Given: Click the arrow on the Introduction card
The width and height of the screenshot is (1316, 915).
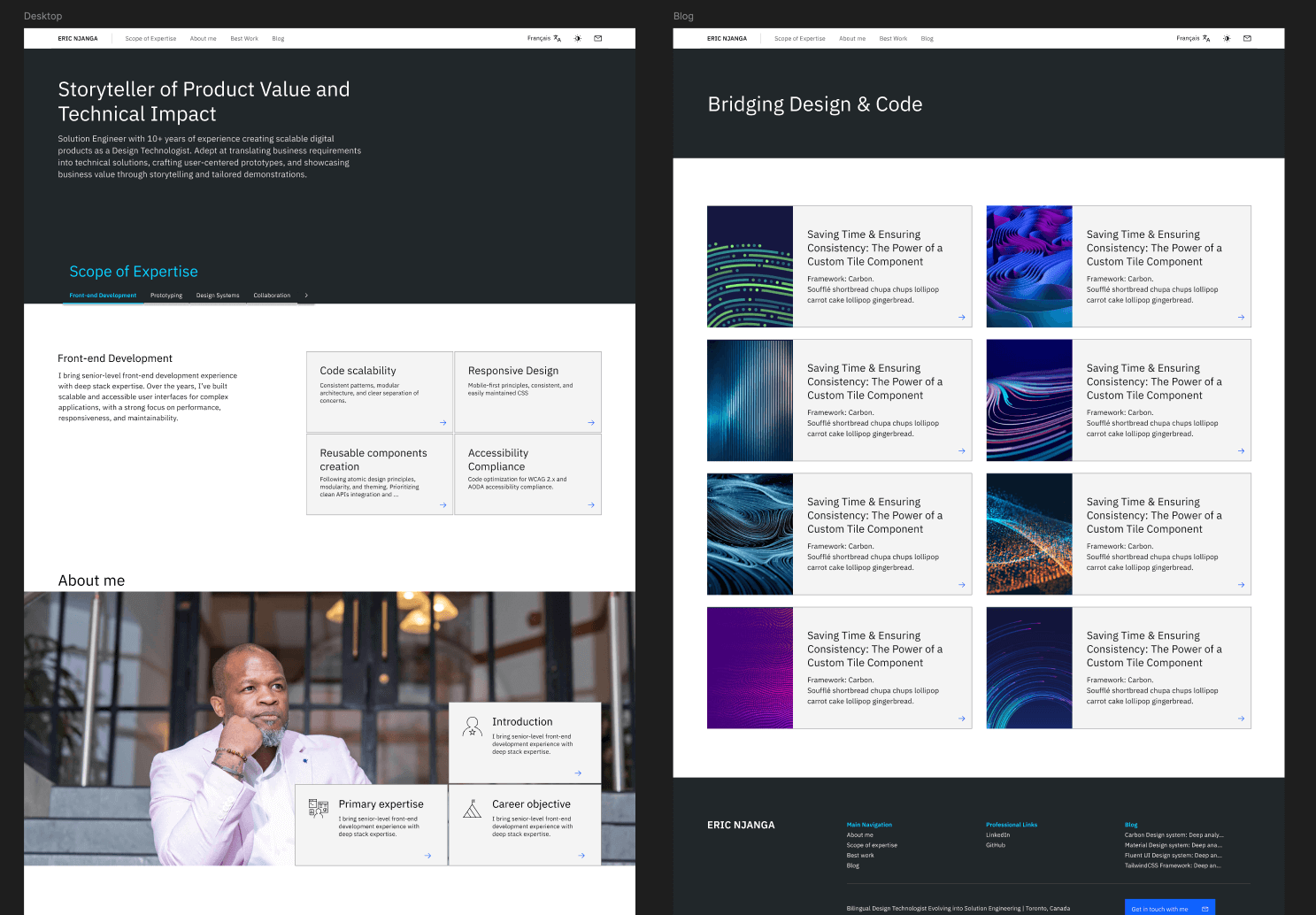Looking at the screenshot, I should pyautogui.click(x=578, y=773).
